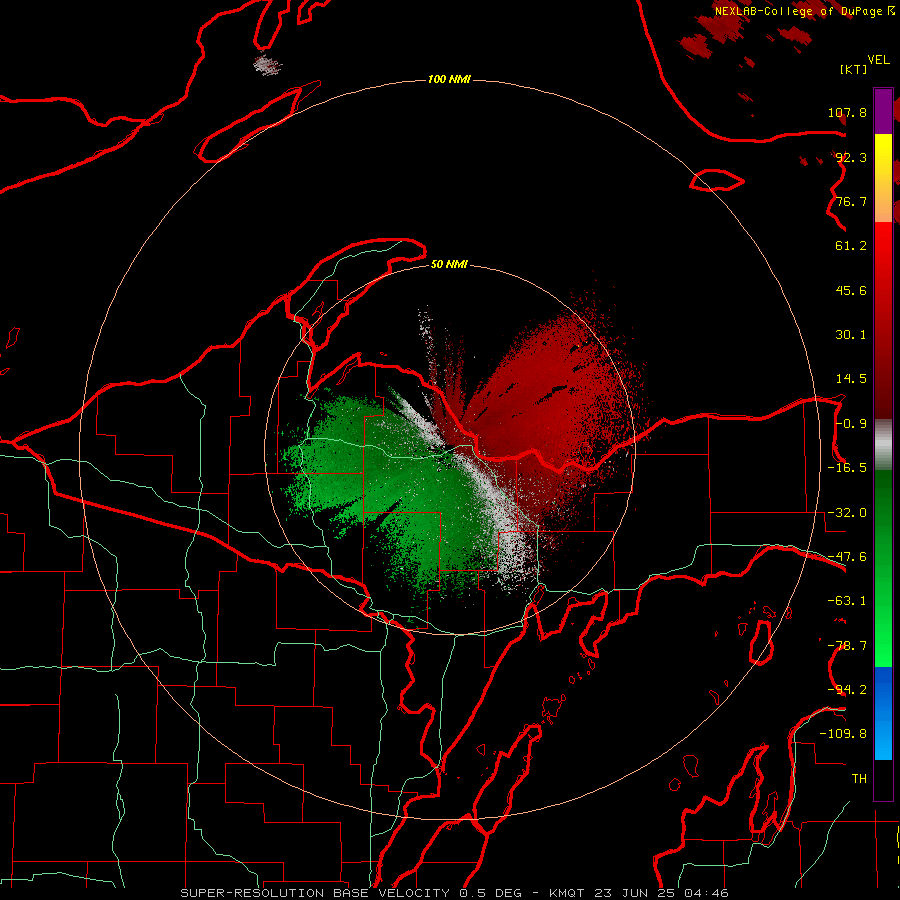Select the -0.9 scale value
Screen dimensions: 900x900
coord(851,424)
